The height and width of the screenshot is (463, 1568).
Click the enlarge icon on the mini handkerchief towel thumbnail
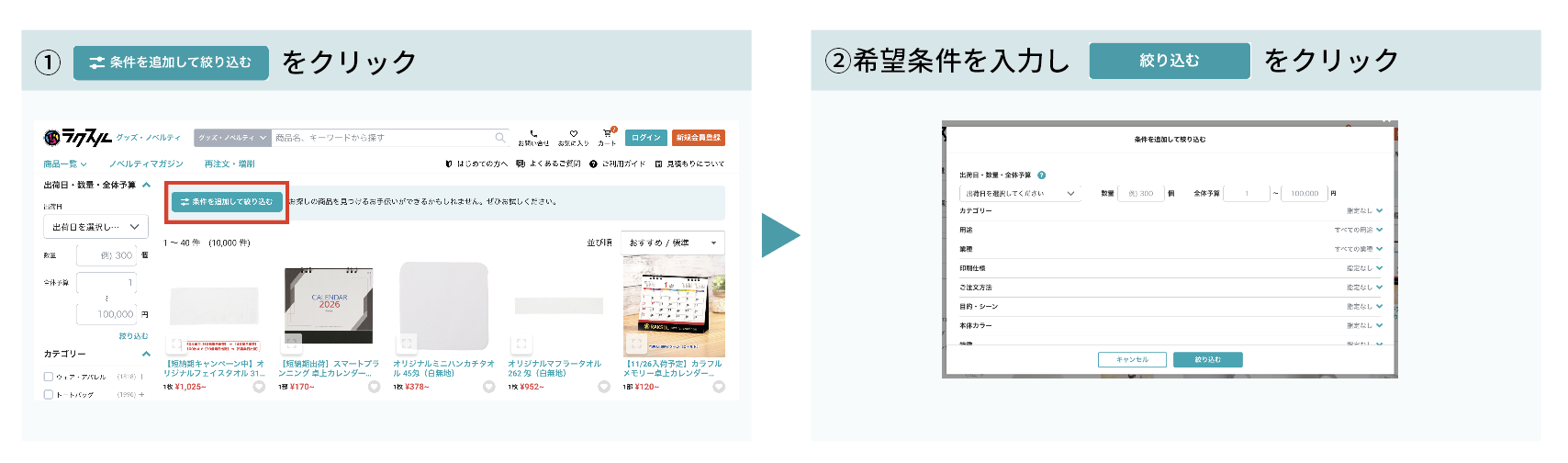[x=407, y=344]
